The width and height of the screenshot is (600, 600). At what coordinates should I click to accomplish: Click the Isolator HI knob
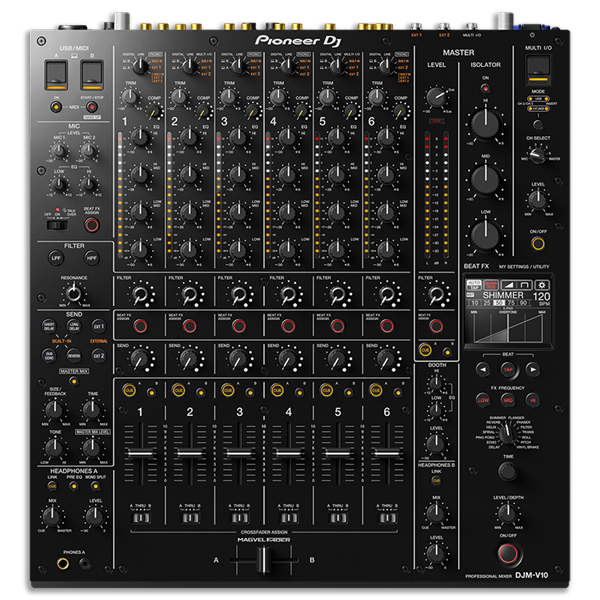click(486, 124)
